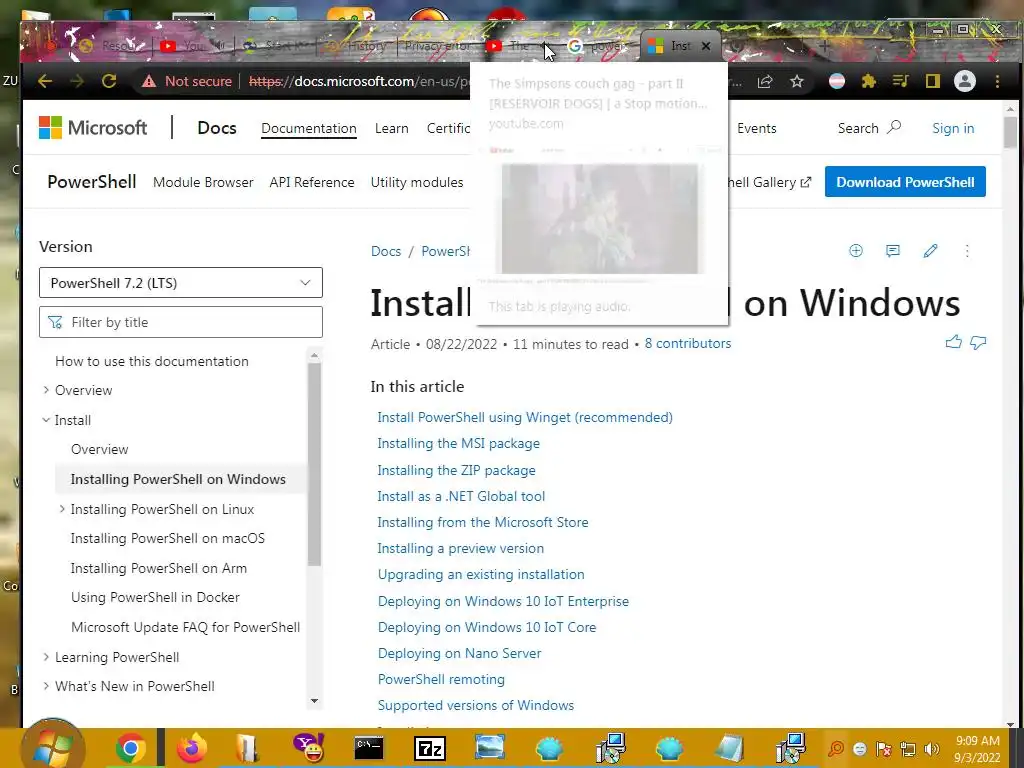Open the Extensions puzzle-piece icon
This screenshot has height=768, width=1024.
[869, 81]
